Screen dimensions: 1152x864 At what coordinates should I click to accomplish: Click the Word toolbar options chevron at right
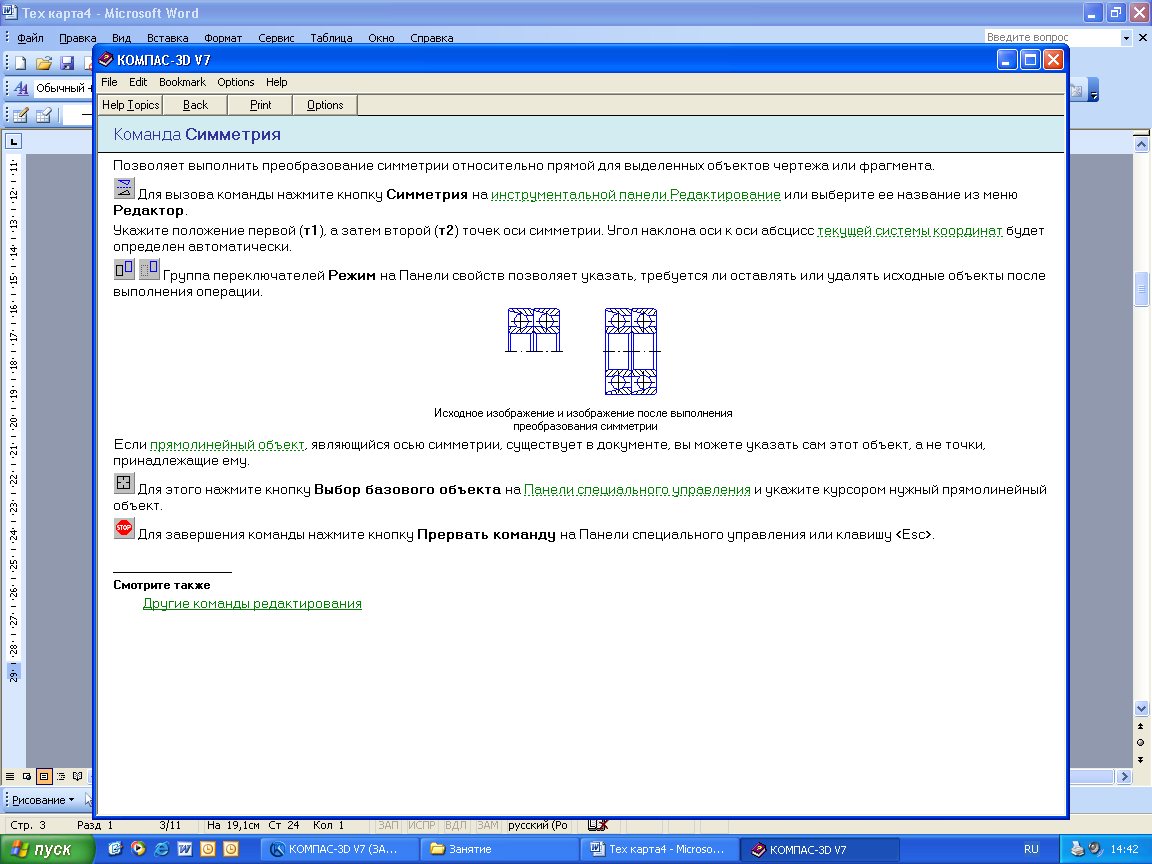[1093, 90]
